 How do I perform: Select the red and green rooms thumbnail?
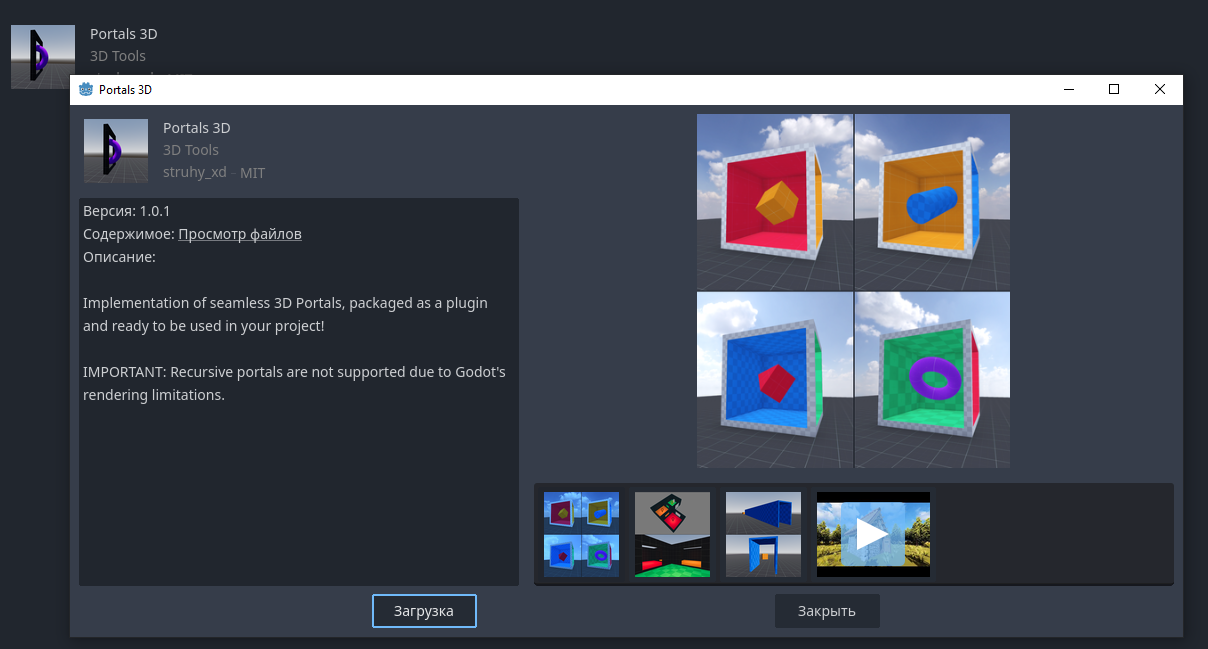point(672,534)
